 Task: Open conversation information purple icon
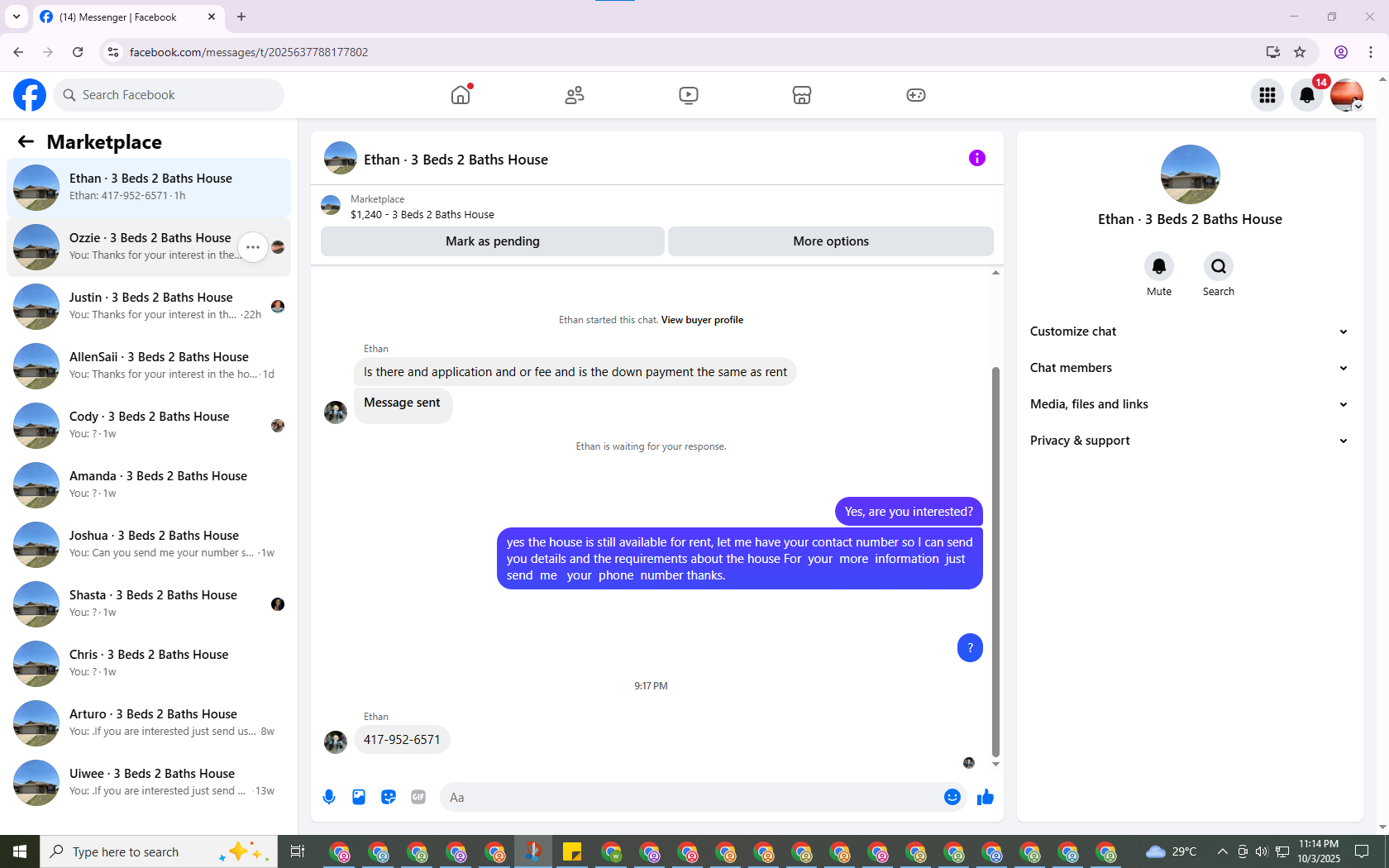point(977,158)
